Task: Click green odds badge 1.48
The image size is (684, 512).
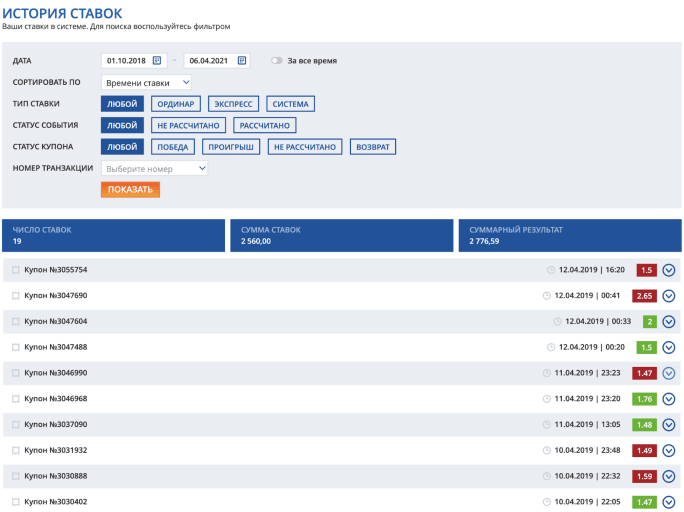Action: coord(644,425)
